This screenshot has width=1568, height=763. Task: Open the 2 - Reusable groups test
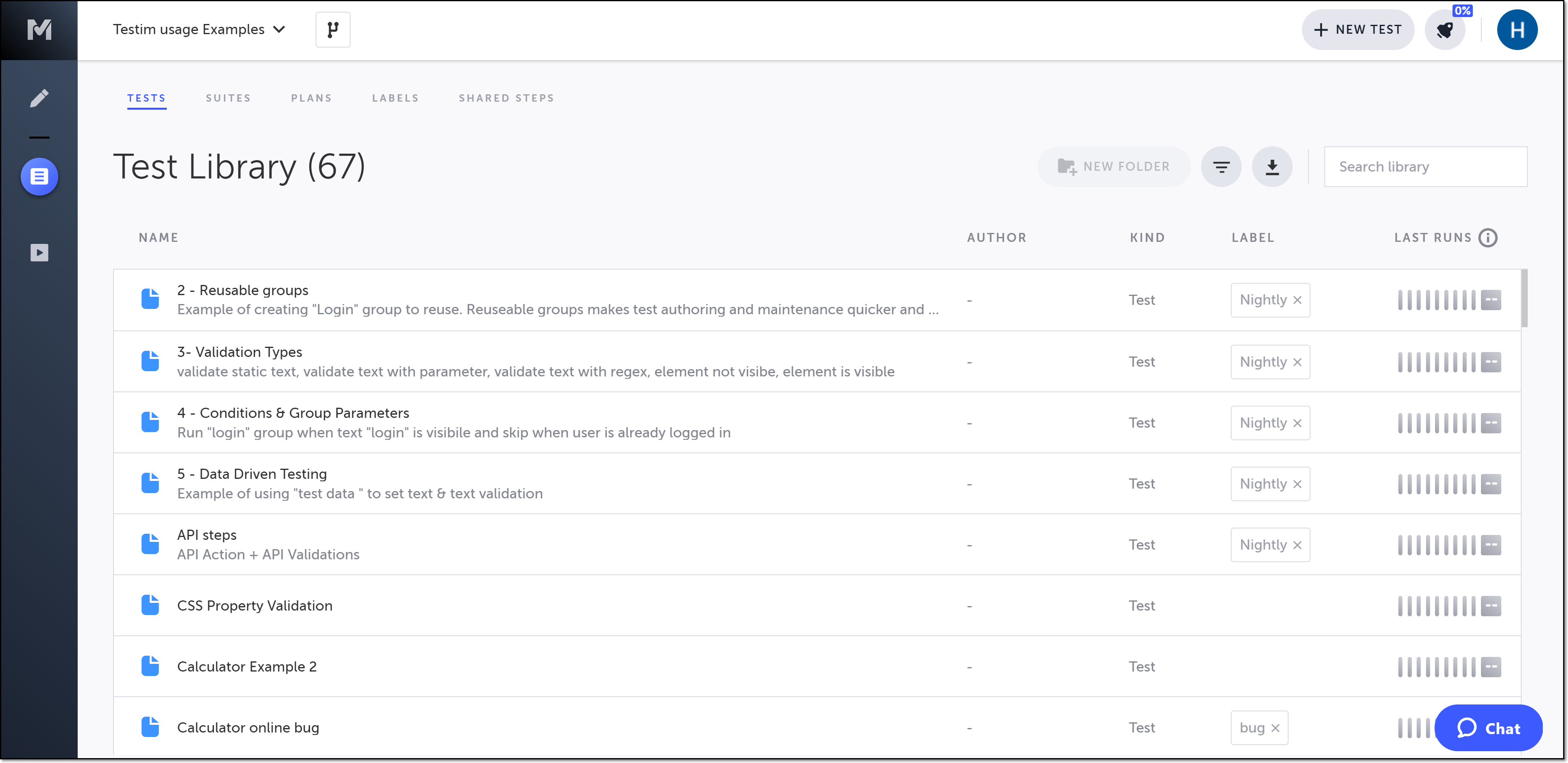pos(243,290)
